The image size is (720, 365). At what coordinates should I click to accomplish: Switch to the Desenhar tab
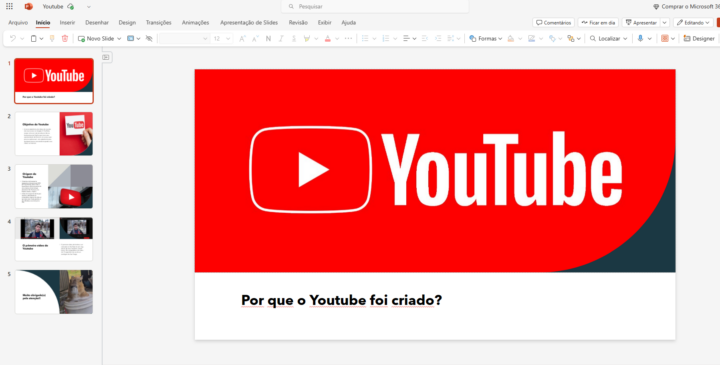point(97,22)
